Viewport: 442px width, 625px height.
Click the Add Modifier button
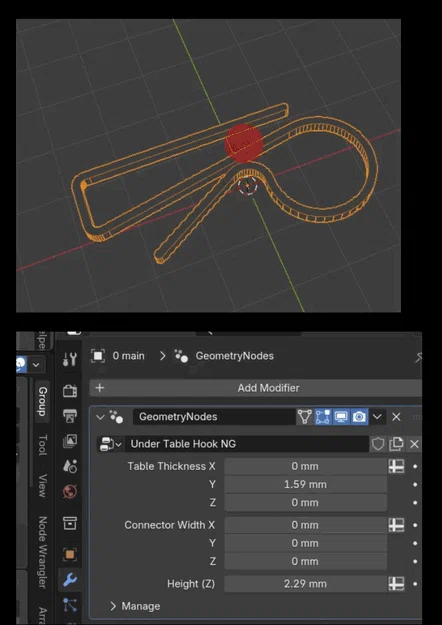pos(255,388)
